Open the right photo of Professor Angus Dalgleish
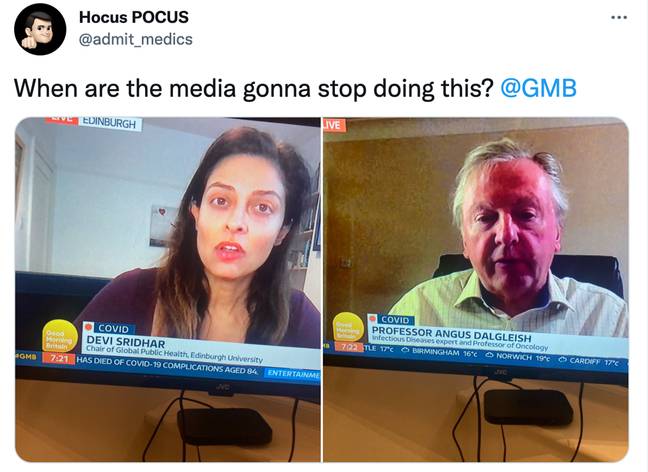Image resolution: width=648 pixels, height=472 pixels. 476,289
